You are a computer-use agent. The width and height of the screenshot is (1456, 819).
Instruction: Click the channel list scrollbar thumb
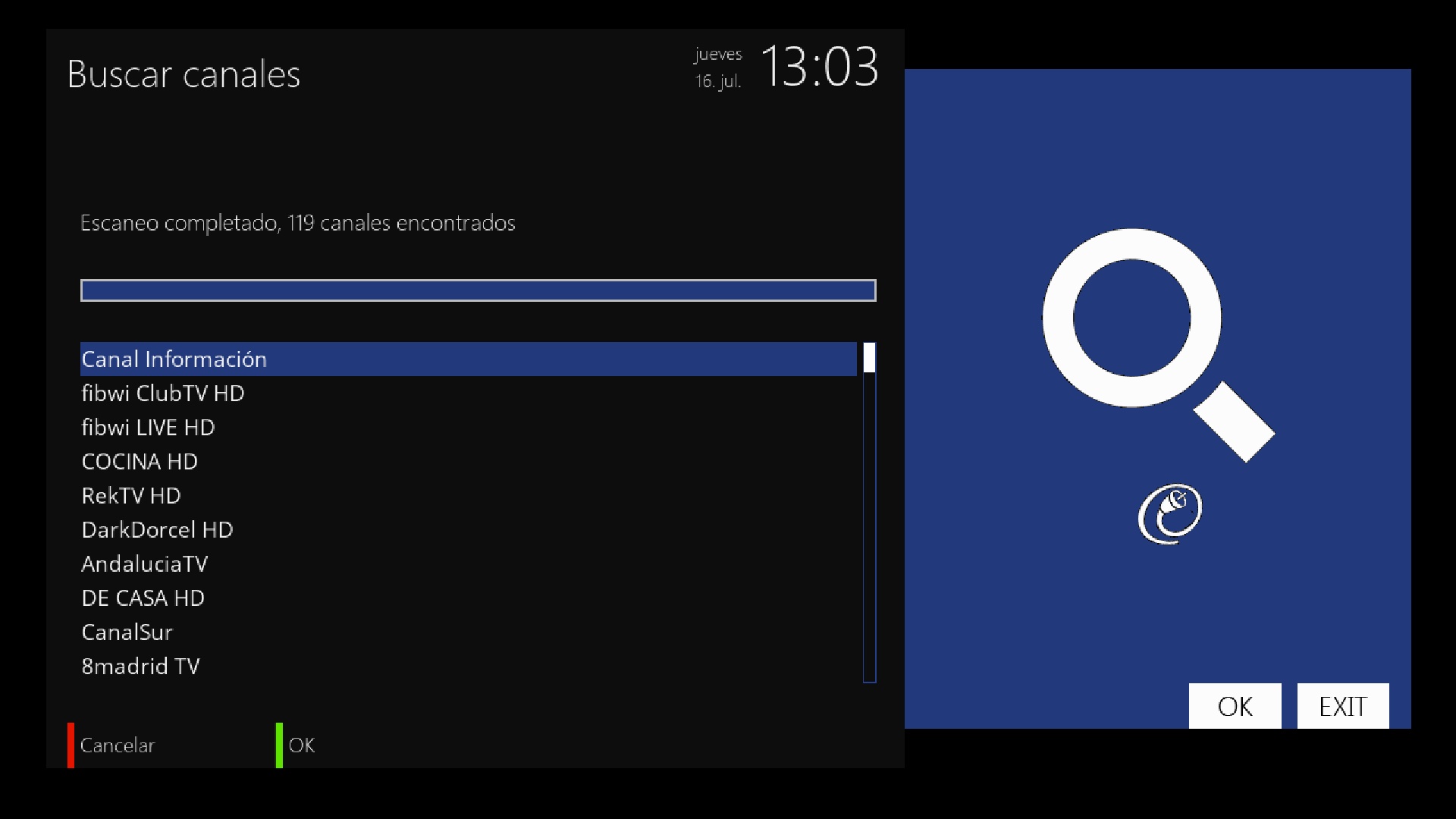(x=869, y=358)
